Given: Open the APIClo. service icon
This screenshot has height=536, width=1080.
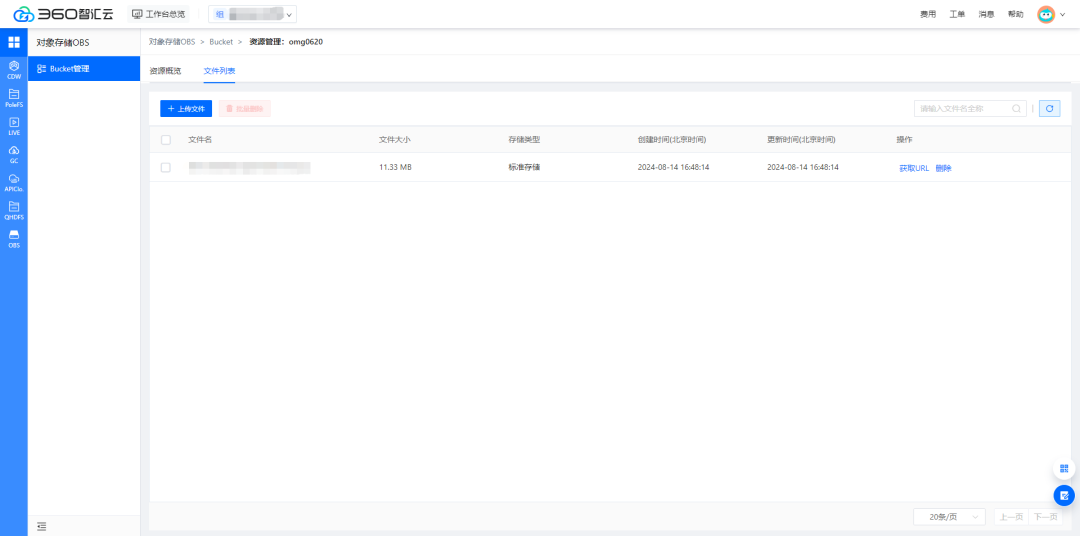Looking at the screenshot, I should 14,183.
